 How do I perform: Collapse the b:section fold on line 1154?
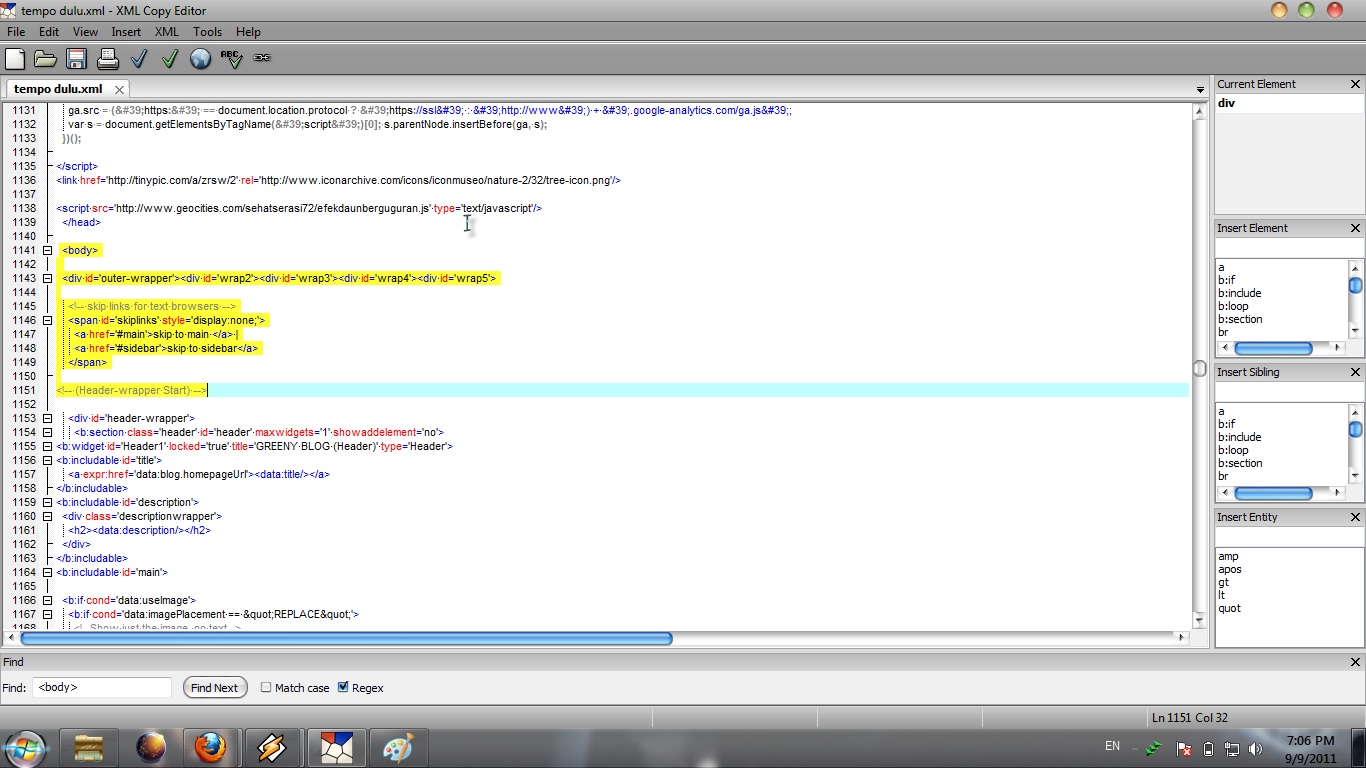(x=47, y=432)
